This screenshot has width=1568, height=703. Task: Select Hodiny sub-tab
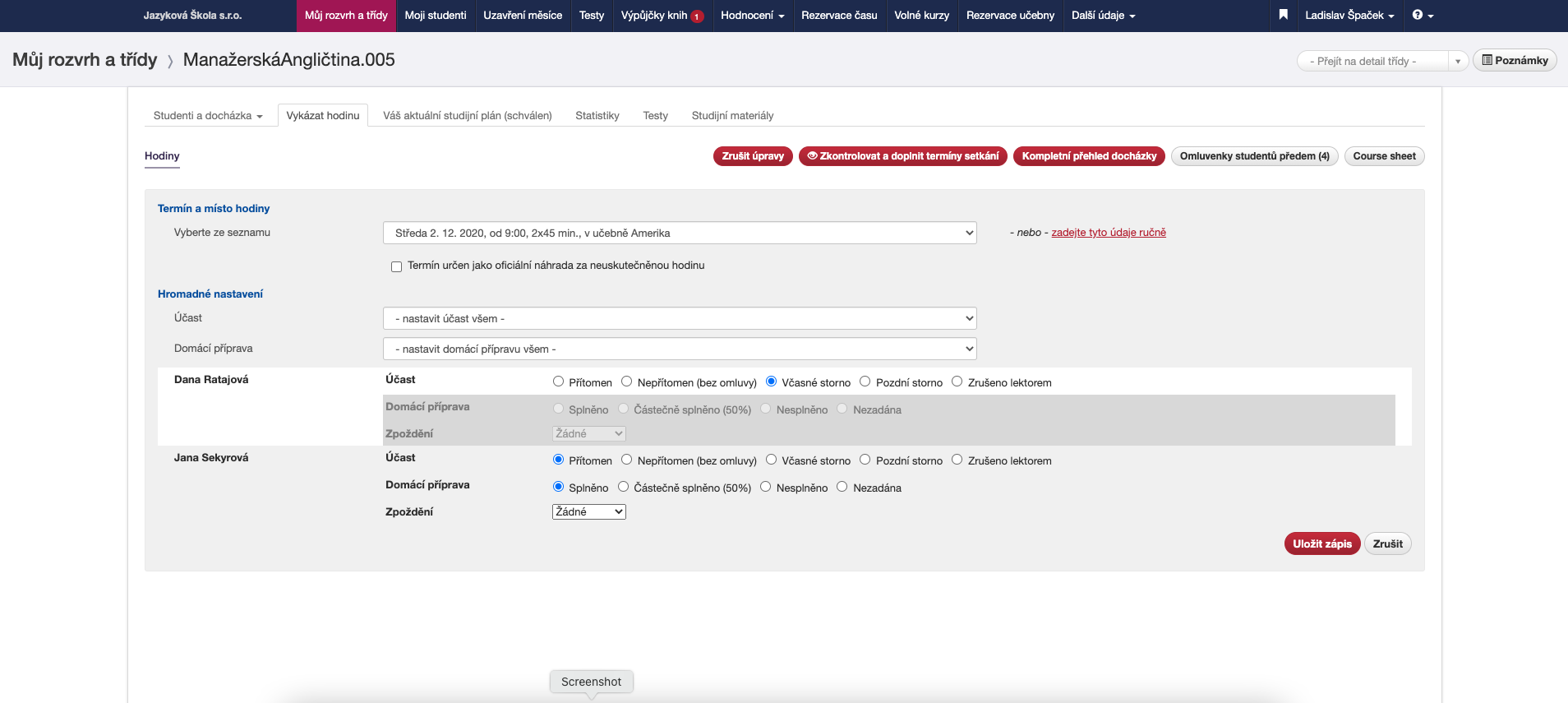(x=162, y=156)
